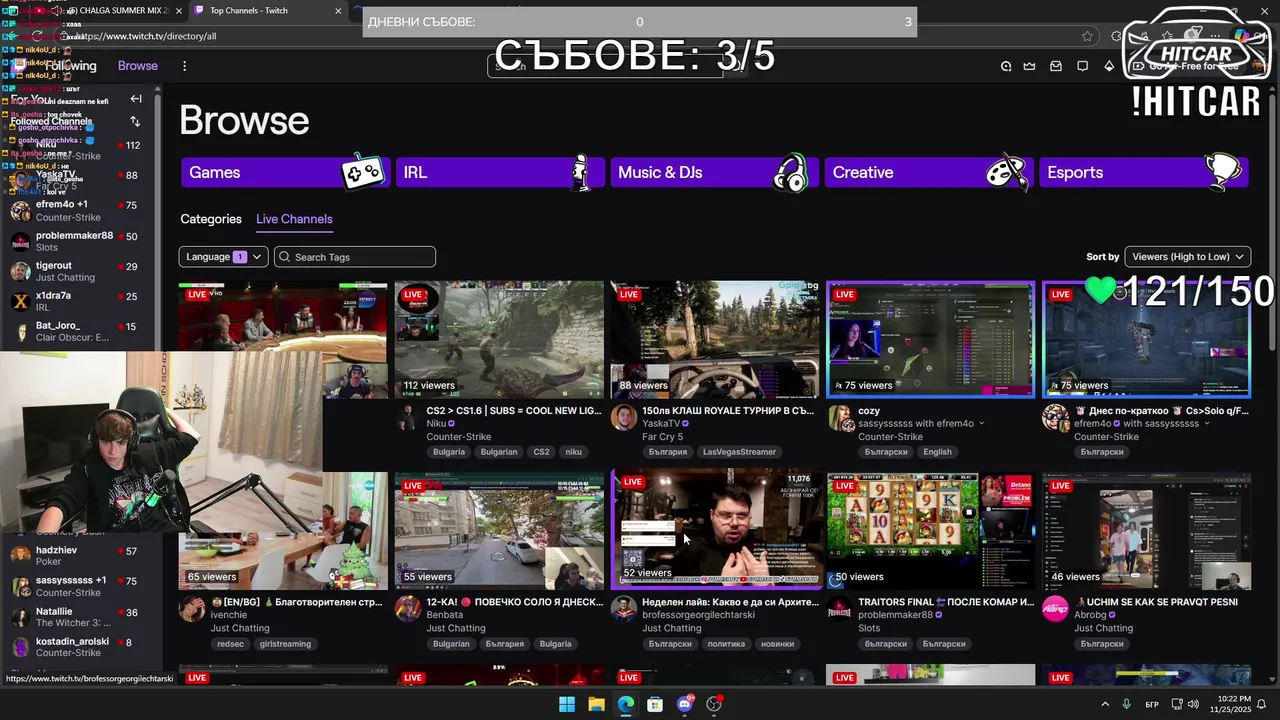Image resolution: width=1280 pixels, height=720 pixels.
Task: Click the Twitch drops circular icon in header
Action: (1006, 66)
